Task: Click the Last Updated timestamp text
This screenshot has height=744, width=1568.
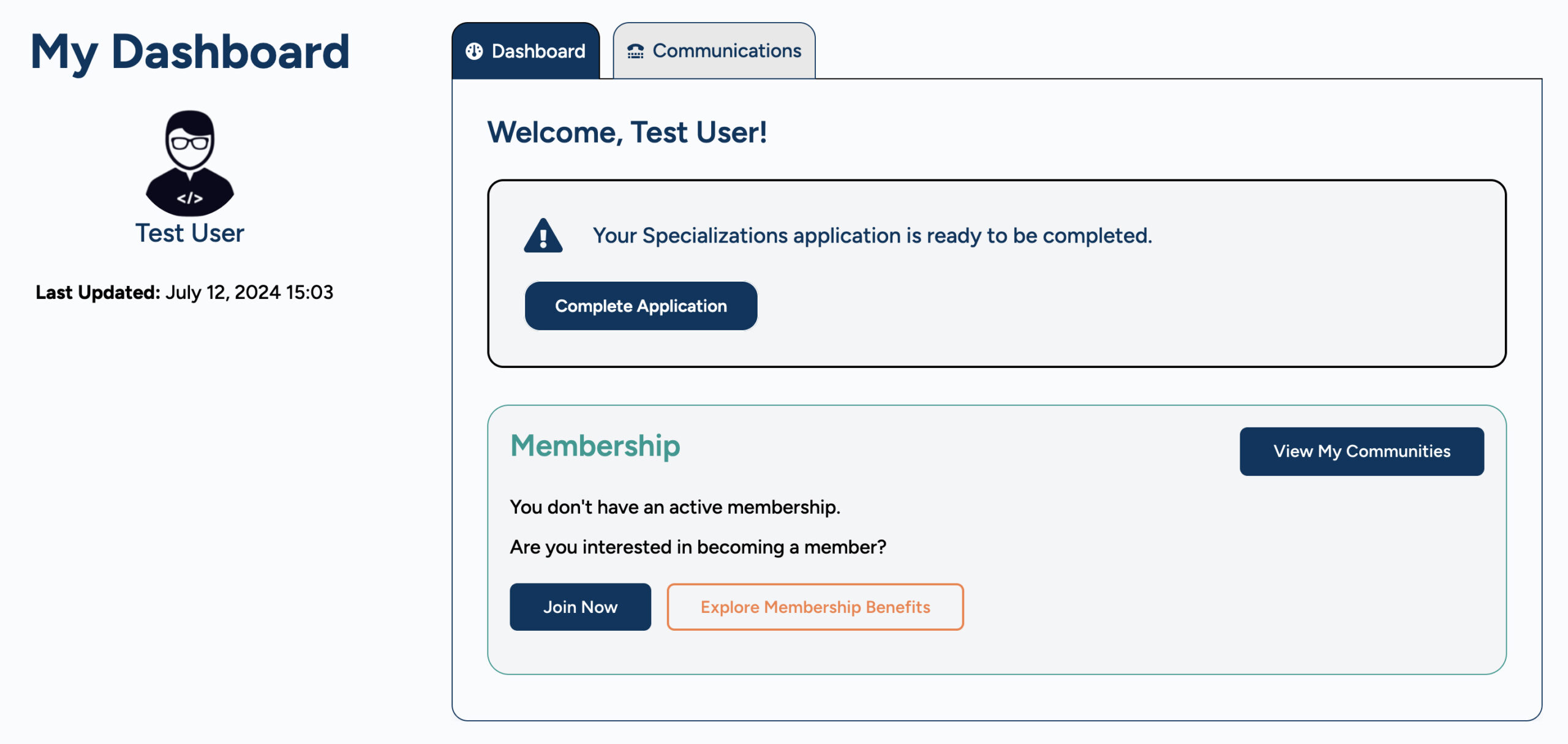Action: 184,292
